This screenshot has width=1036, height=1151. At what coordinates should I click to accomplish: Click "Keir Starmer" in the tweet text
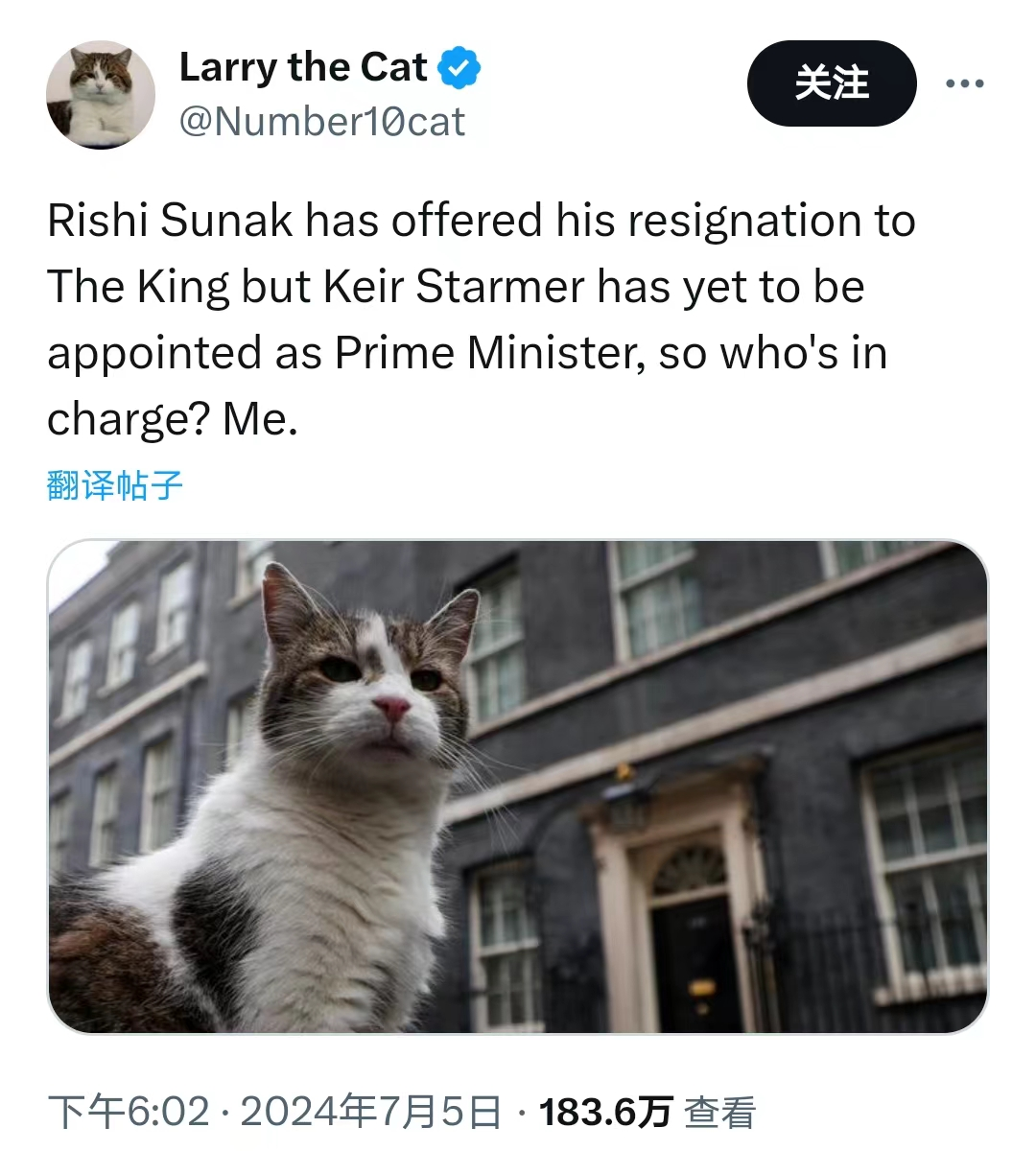tap(454, 287)
